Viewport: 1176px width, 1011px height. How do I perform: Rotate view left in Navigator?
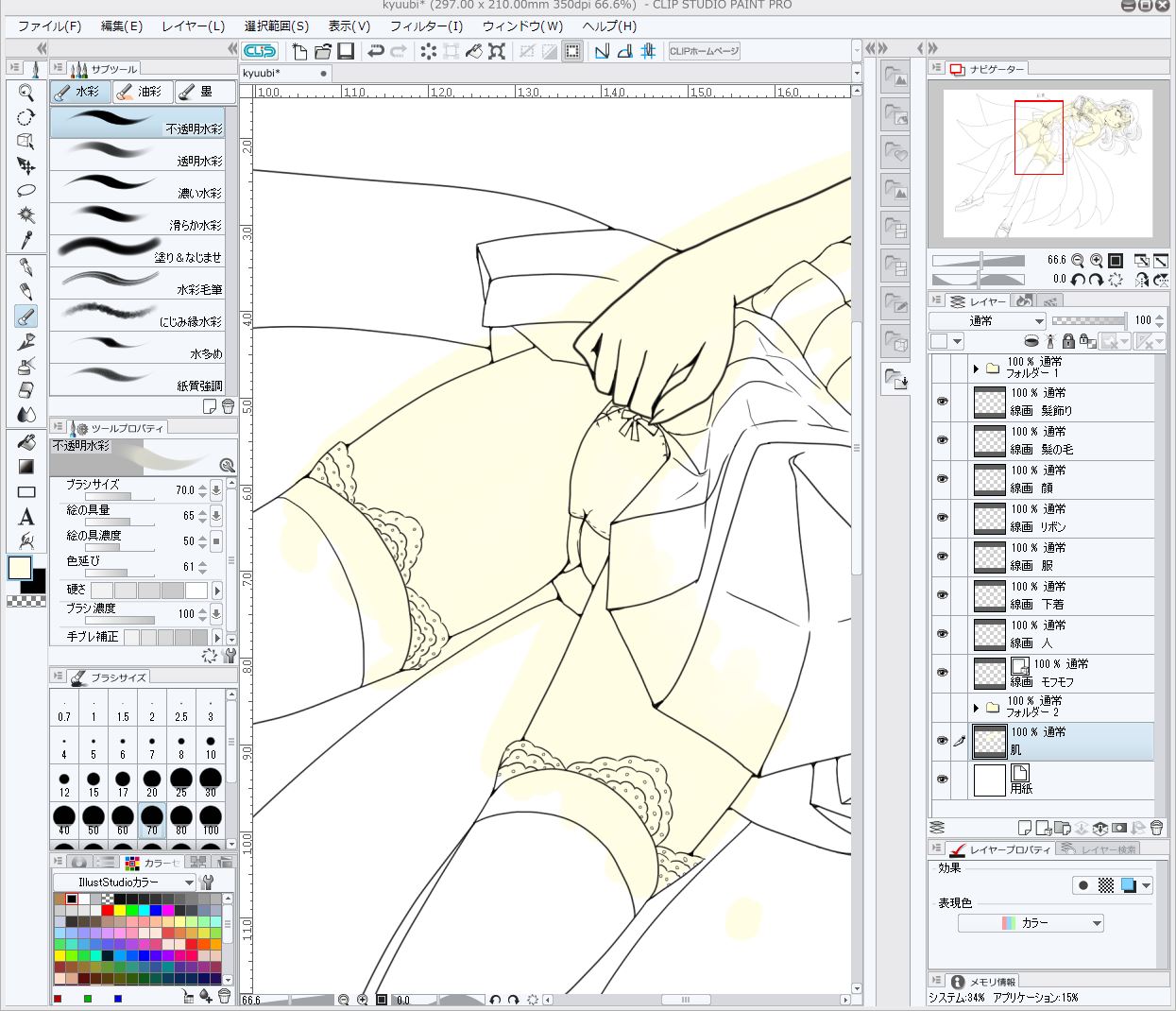pos(1078,280)
